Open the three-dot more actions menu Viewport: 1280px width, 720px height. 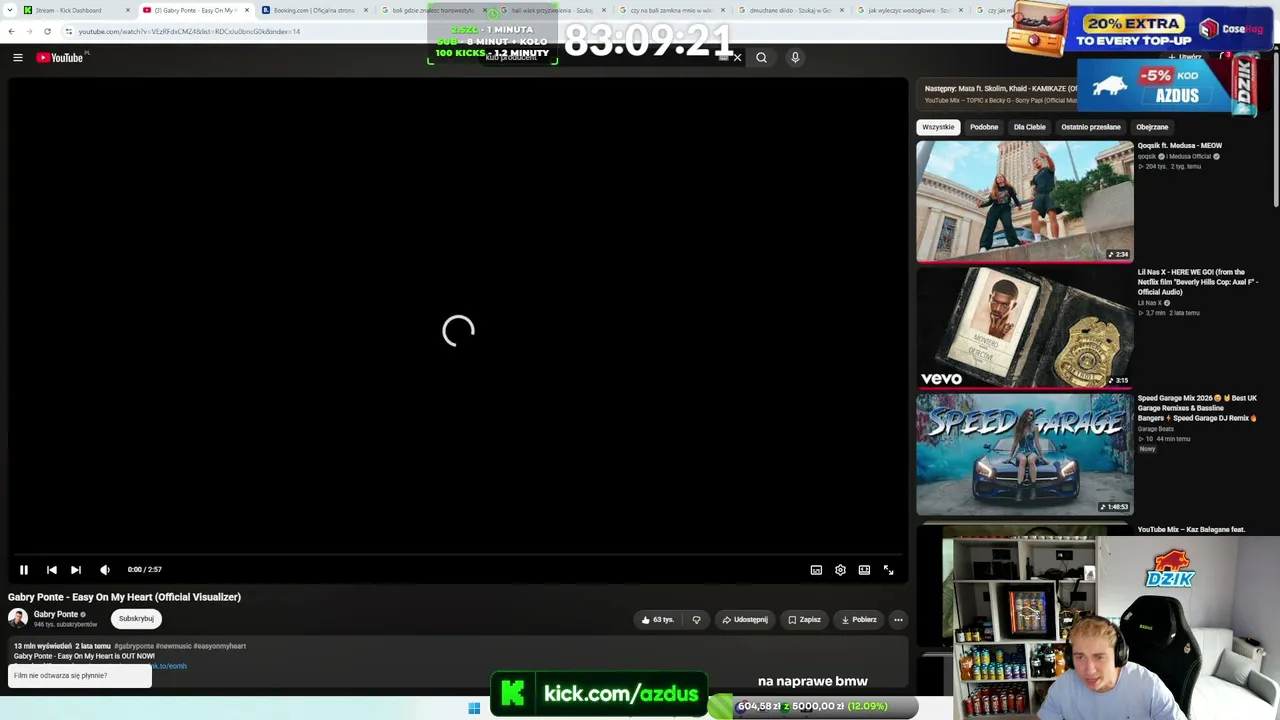(898, 620)
